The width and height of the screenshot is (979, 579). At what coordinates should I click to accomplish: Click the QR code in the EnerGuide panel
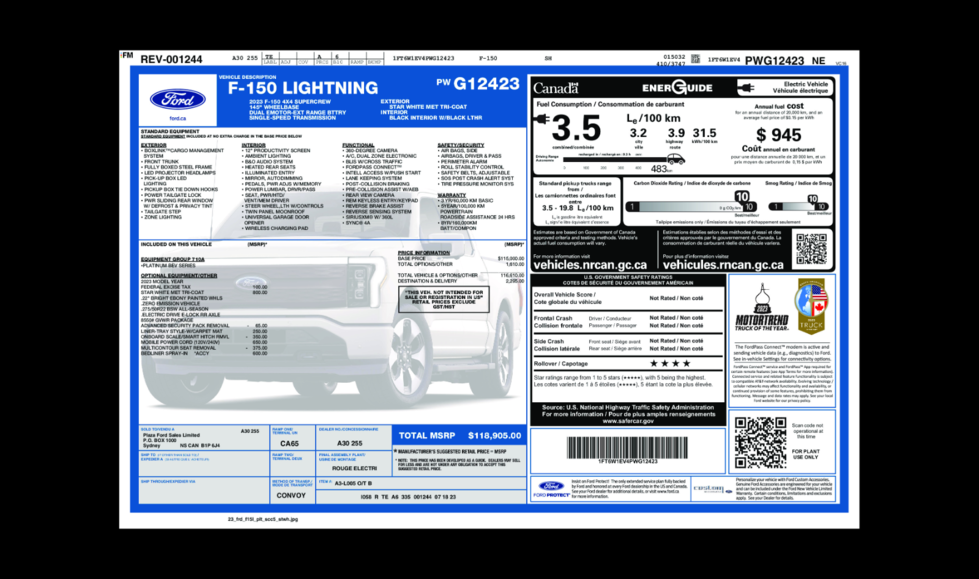point(812,248)
